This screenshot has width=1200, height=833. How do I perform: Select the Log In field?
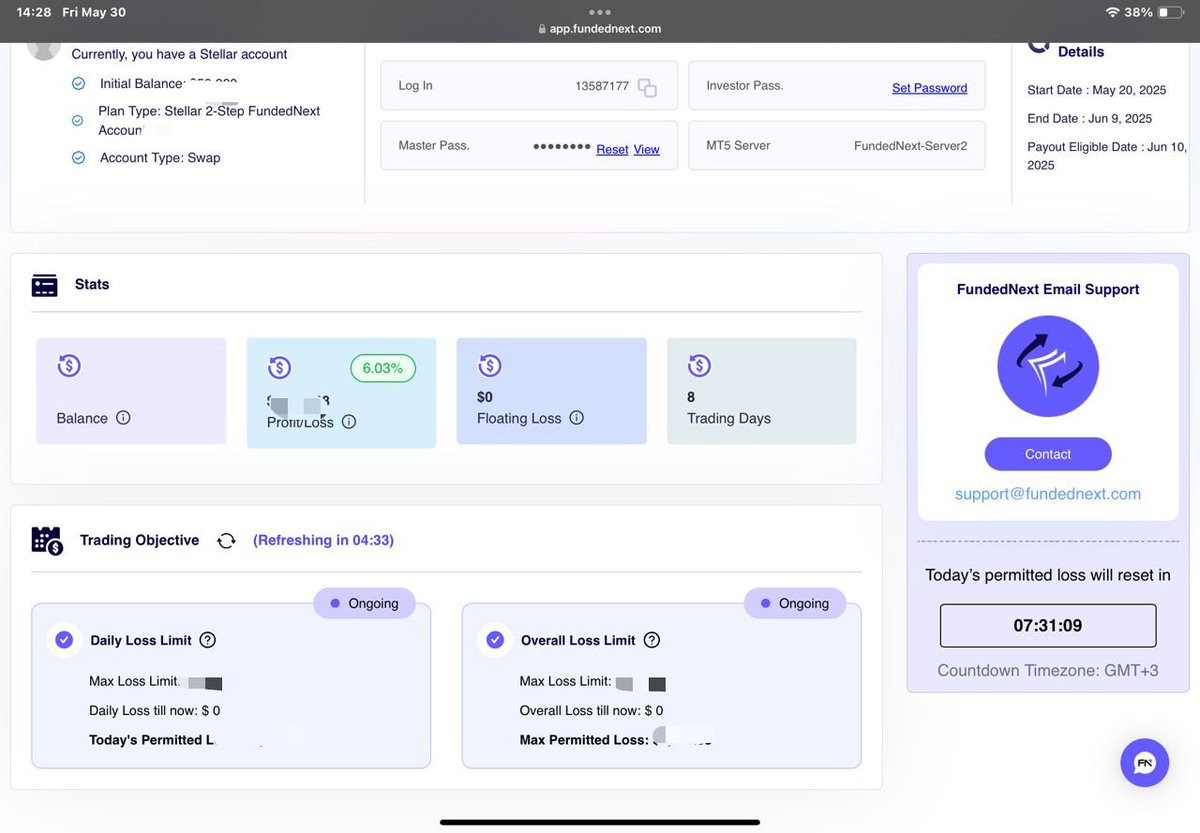529,86
